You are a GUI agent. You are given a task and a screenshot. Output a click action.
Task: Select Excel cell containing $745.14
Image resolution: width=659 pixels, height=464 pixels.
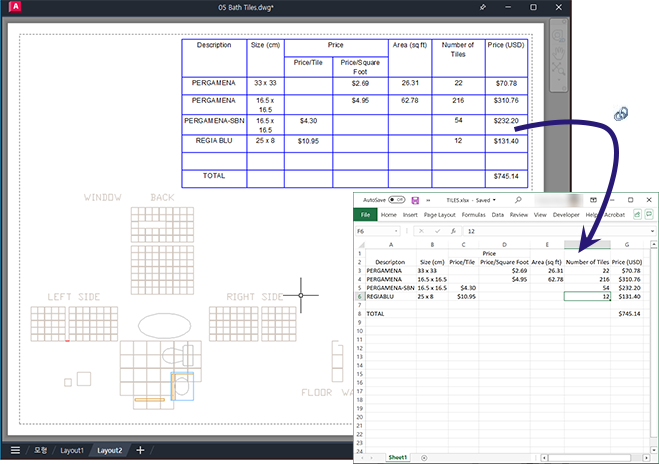click(627, 314)
